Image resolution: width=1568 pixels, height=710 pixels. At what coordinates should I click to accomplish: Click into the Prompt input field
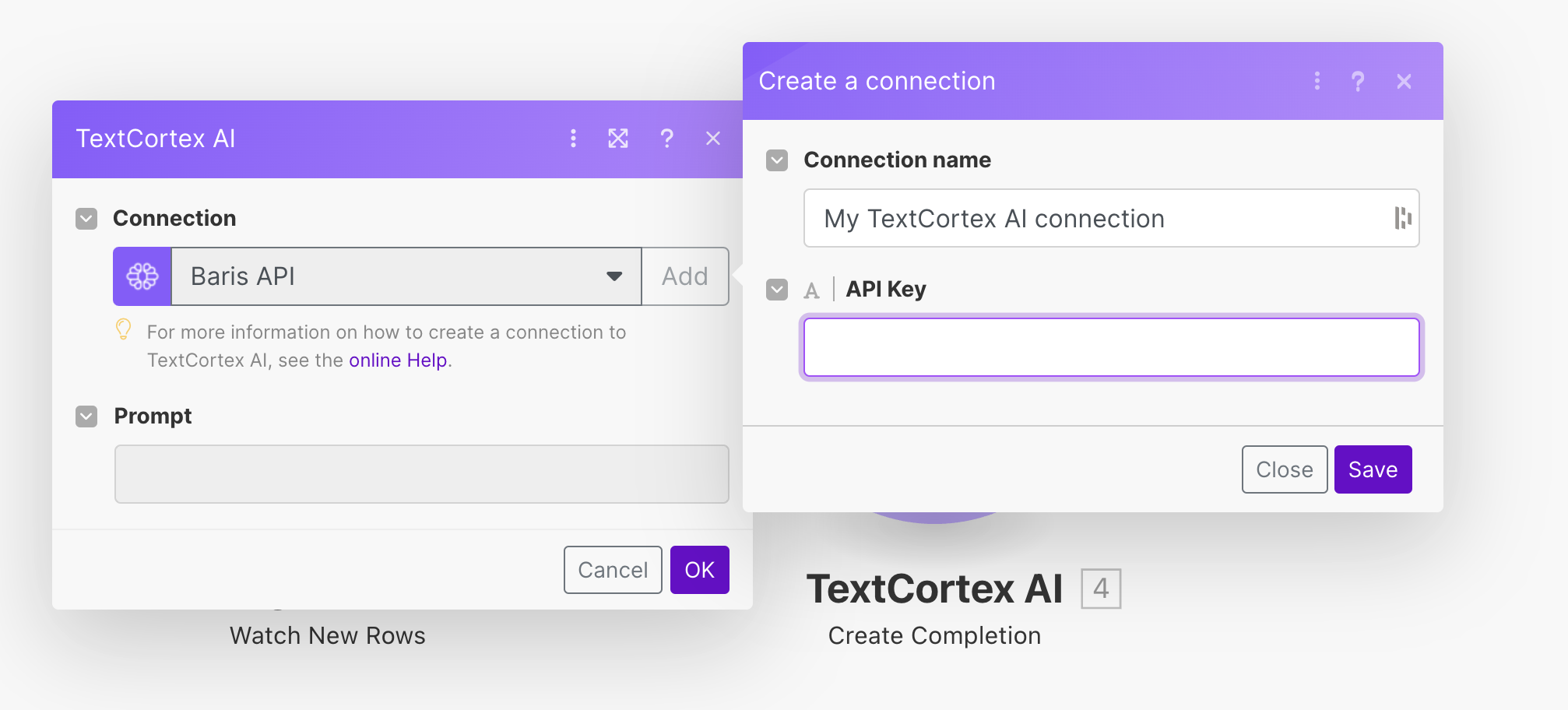click(x=422, y=474)
